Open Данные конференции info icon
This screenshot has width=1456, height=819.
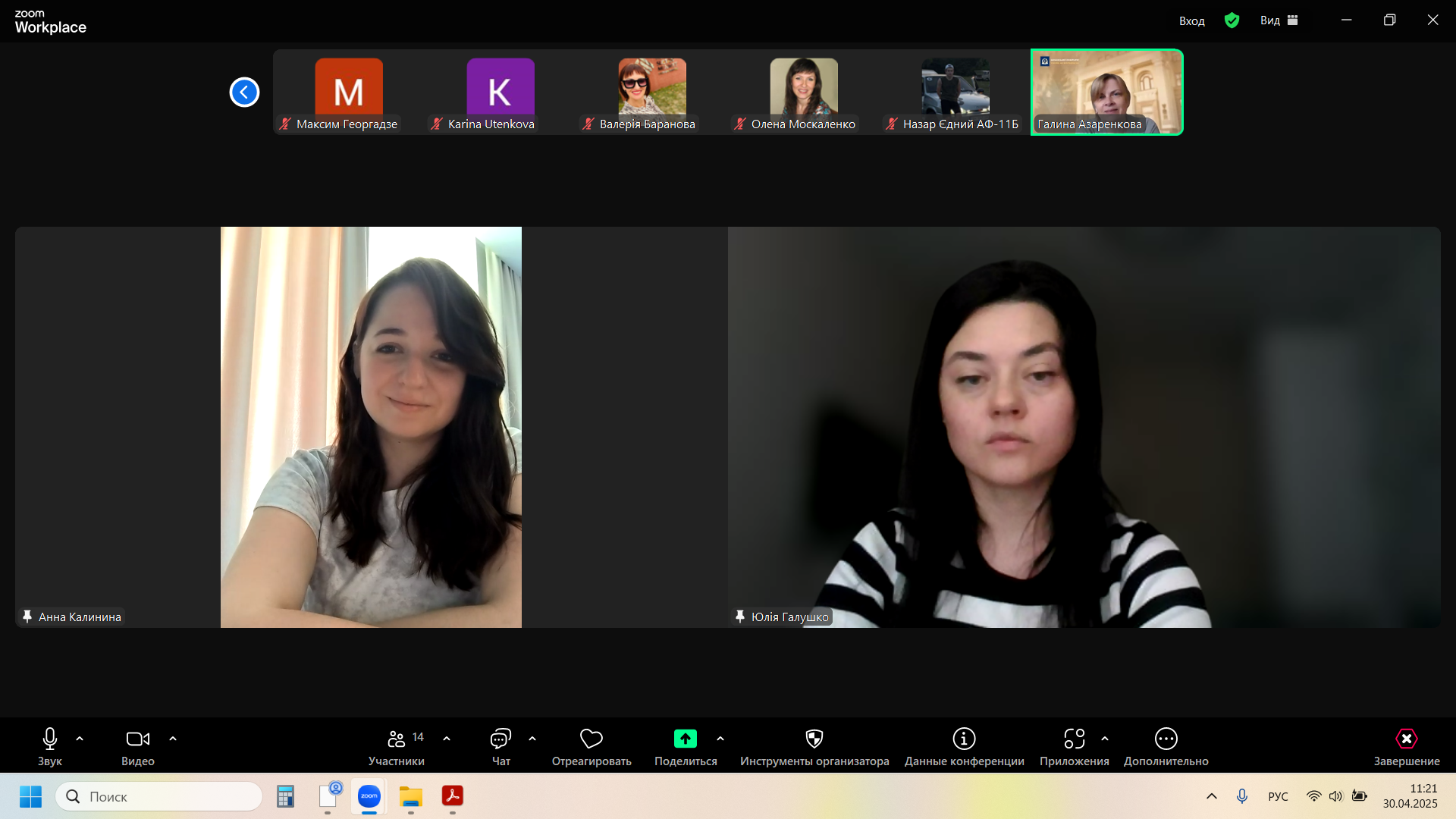point(964,747)
